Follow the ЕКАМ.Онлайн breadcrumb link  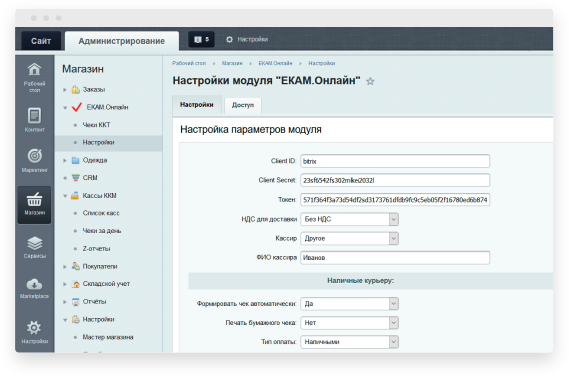point(275,63)
